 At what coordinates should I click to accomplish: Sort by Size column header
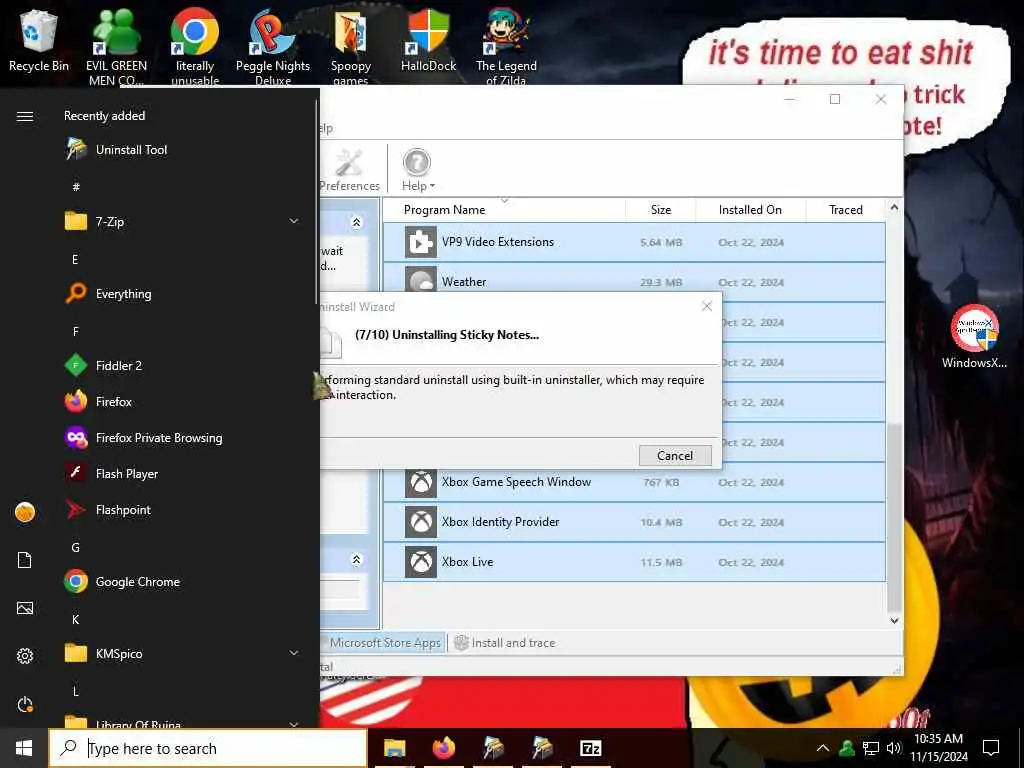(x=660, y=210)
